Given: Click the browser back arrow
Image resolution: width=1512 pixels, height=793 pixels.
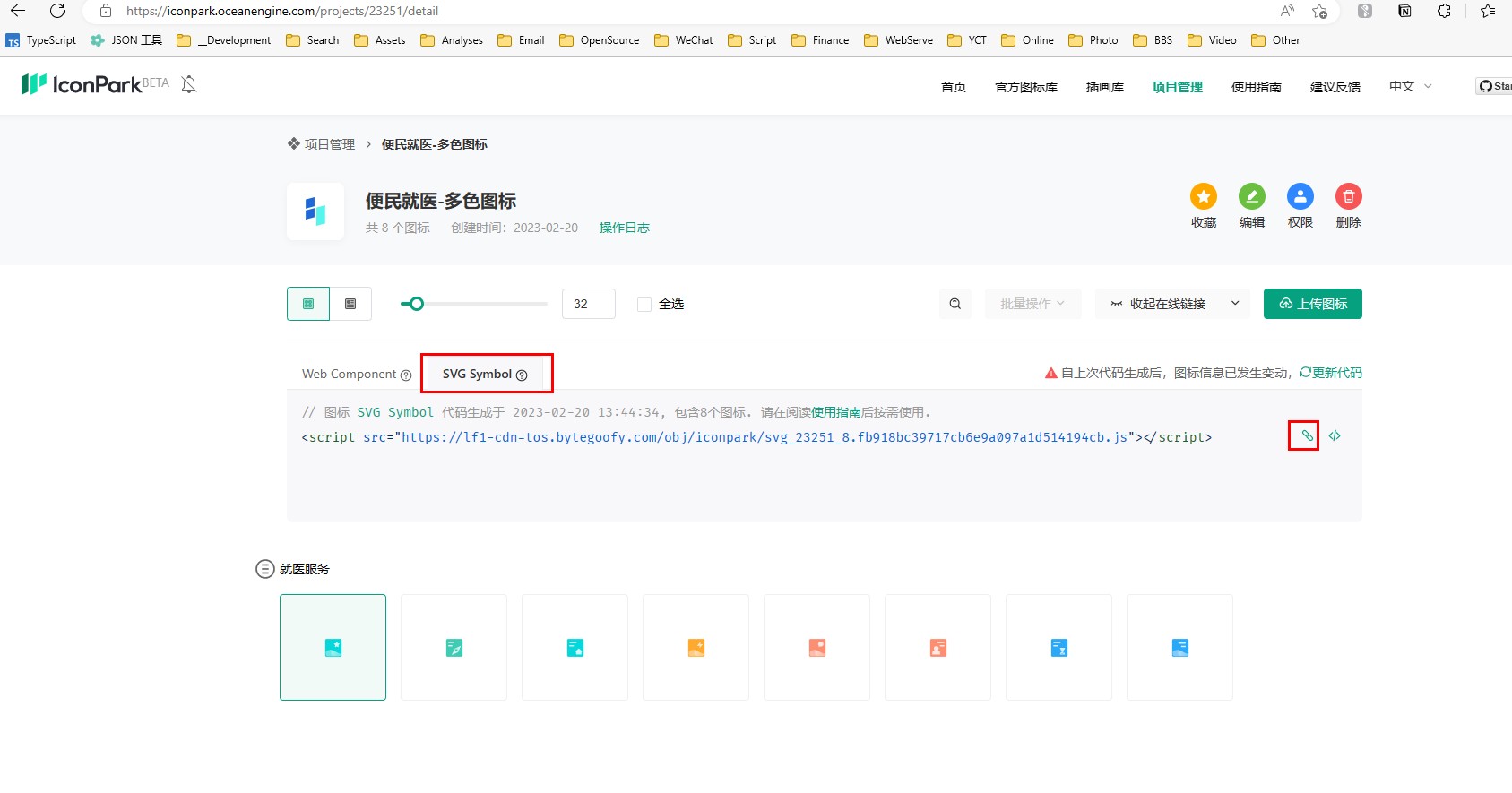Looking at the screenshot, I should click(x=18, y=11).
